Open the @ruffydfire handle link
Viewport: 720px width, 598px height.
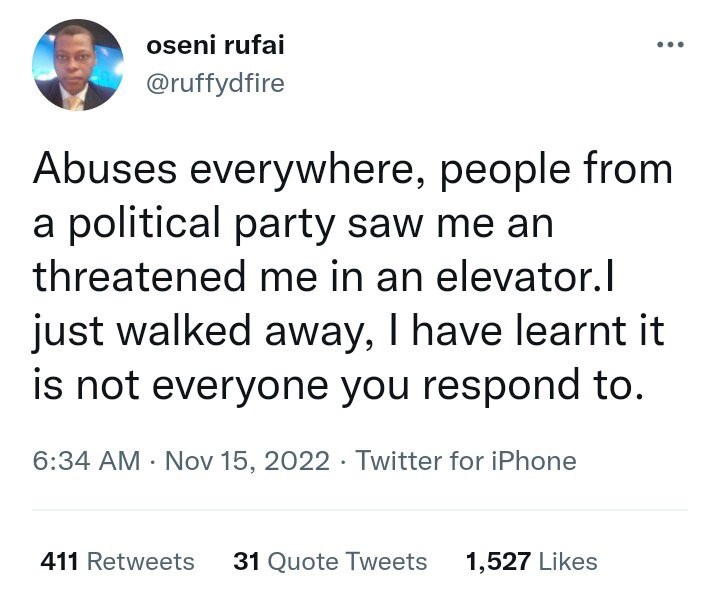pyautogui.click(x=215, y=84)
